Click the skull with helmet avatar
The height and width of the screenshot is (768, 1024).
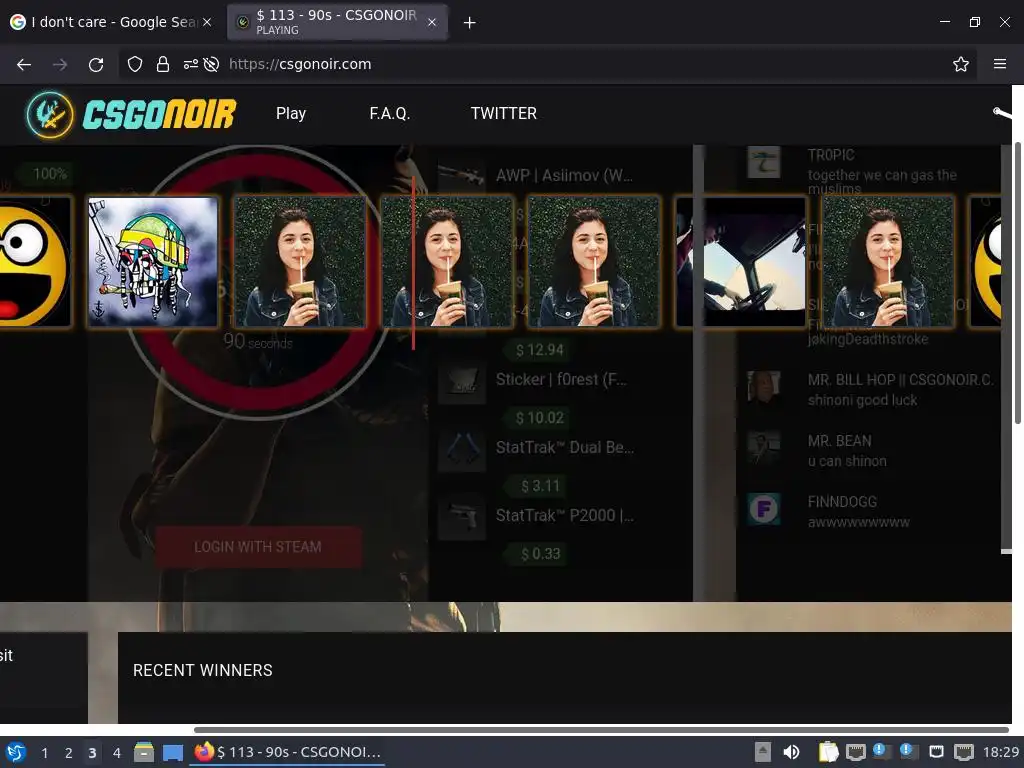(153, 261)
